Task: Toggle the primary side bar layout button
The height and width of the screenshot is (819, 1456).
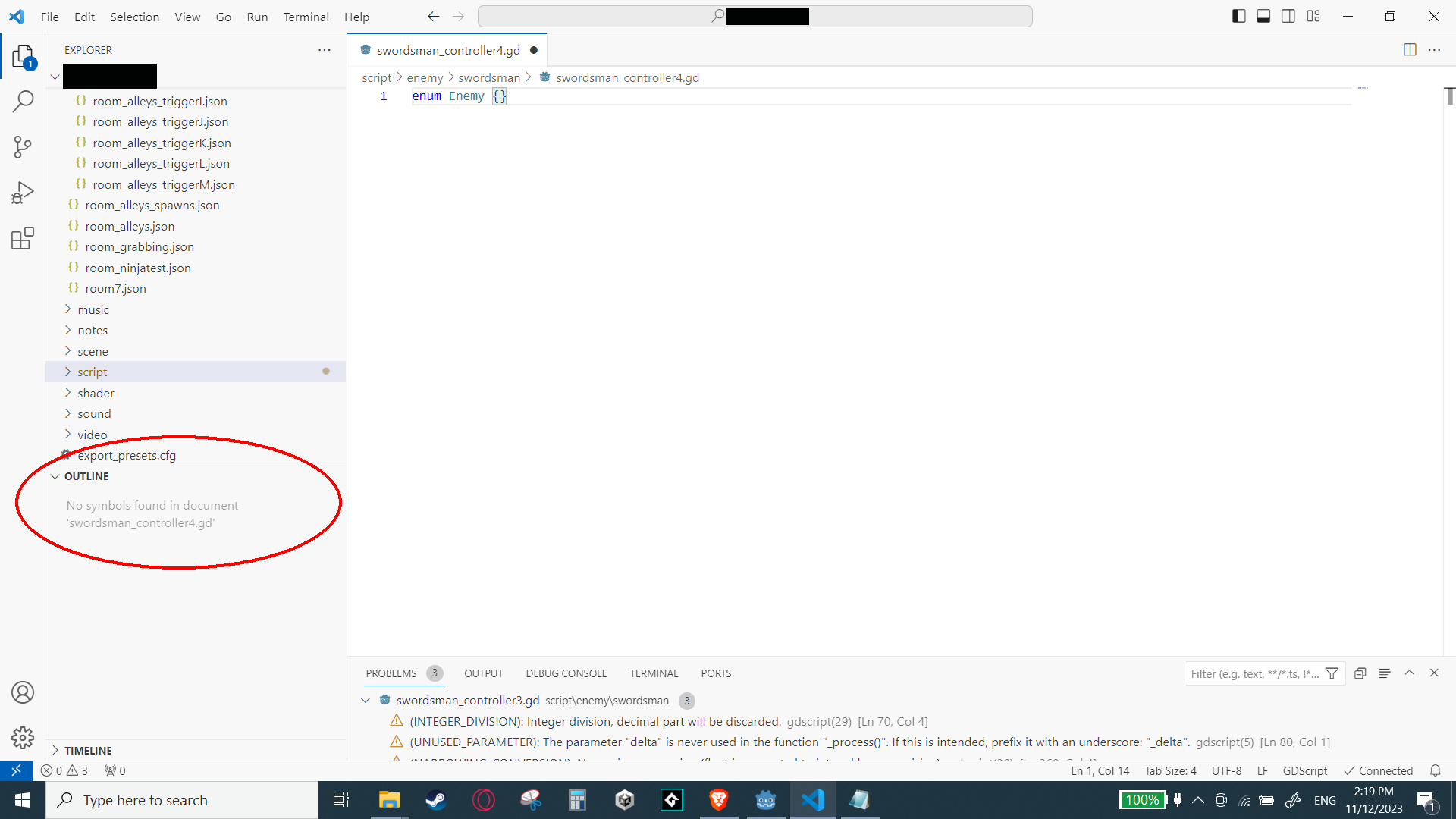Action: 1239,17
